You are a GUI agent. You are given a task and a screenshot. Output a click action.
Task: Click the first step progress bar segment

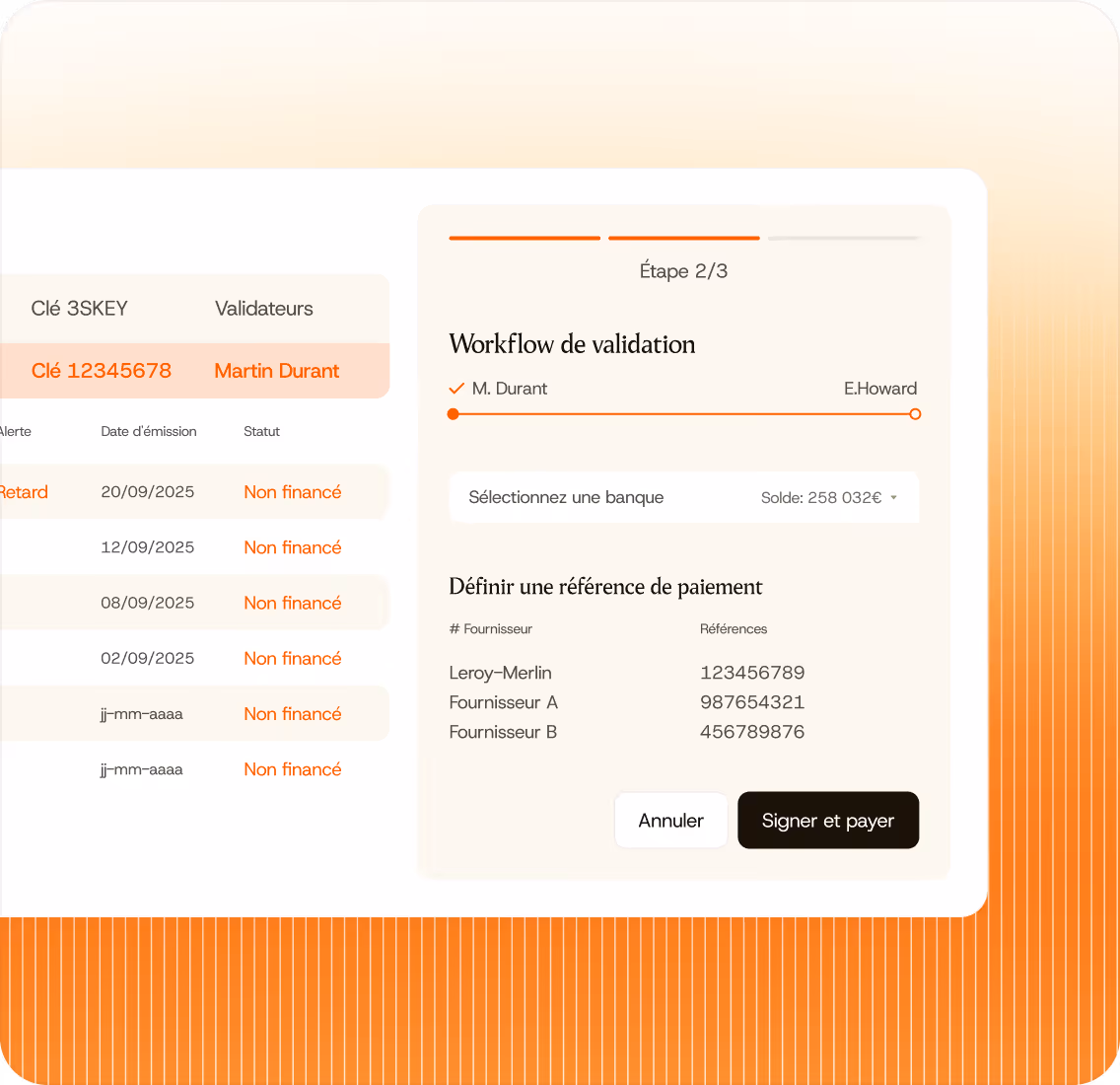525,238
